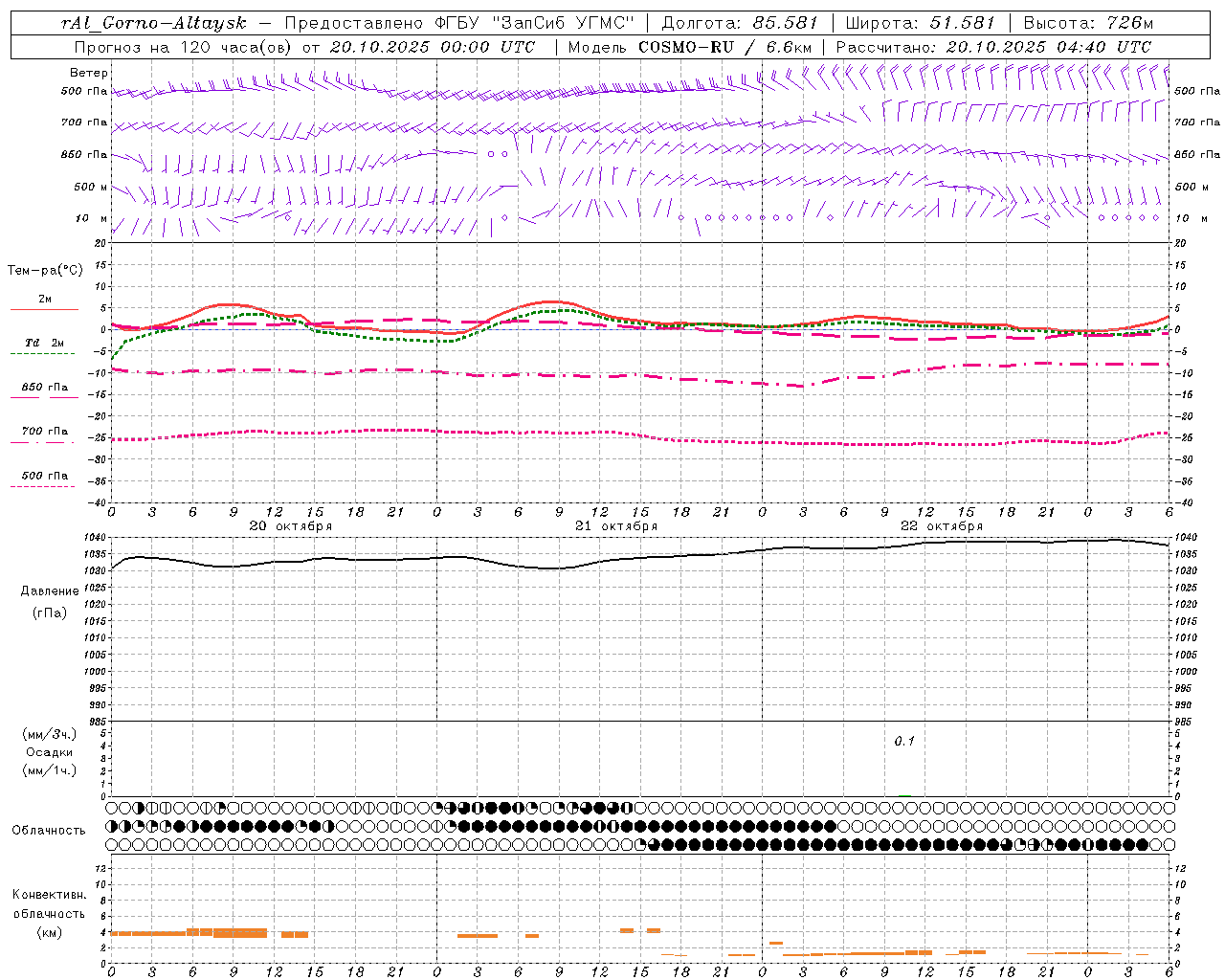Click the Модель COSMO-RU / 6.6км label
This screenshot has height=980, width=1225.
[x=690, y=47]
